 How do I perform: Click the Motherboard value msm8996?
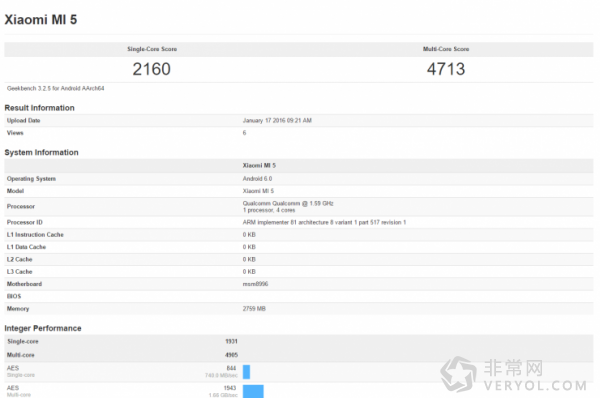click(255, 284)
